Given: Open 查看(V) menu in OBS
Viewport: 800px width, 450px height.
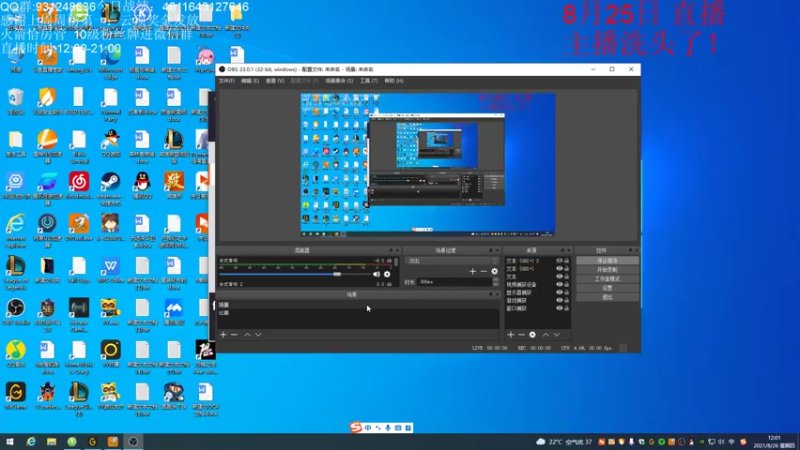Looking at the screenshot, I should (274, 81).
